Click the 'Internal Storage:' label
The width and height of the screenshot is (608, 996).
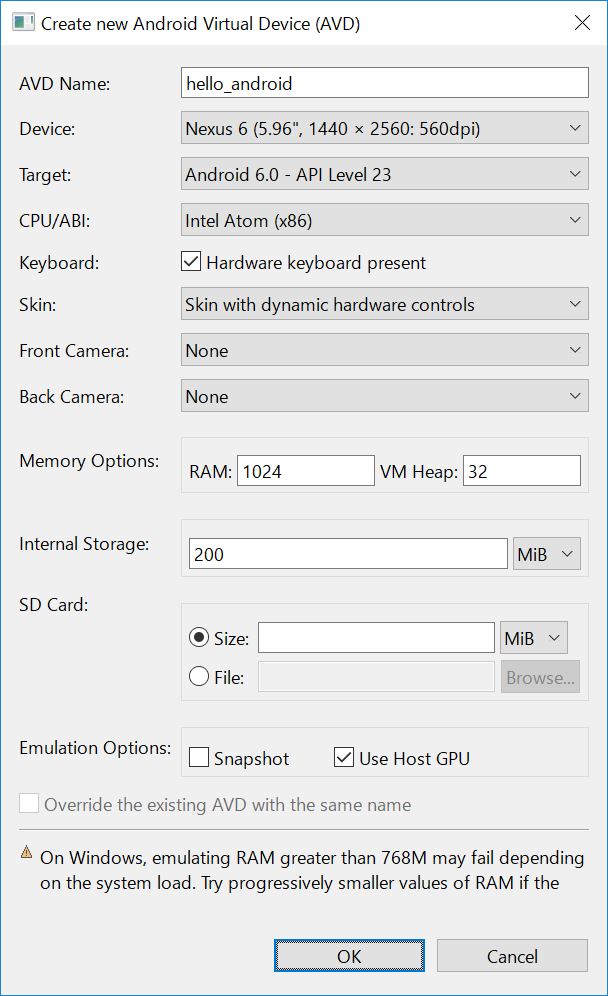click(x=84, y=544)
